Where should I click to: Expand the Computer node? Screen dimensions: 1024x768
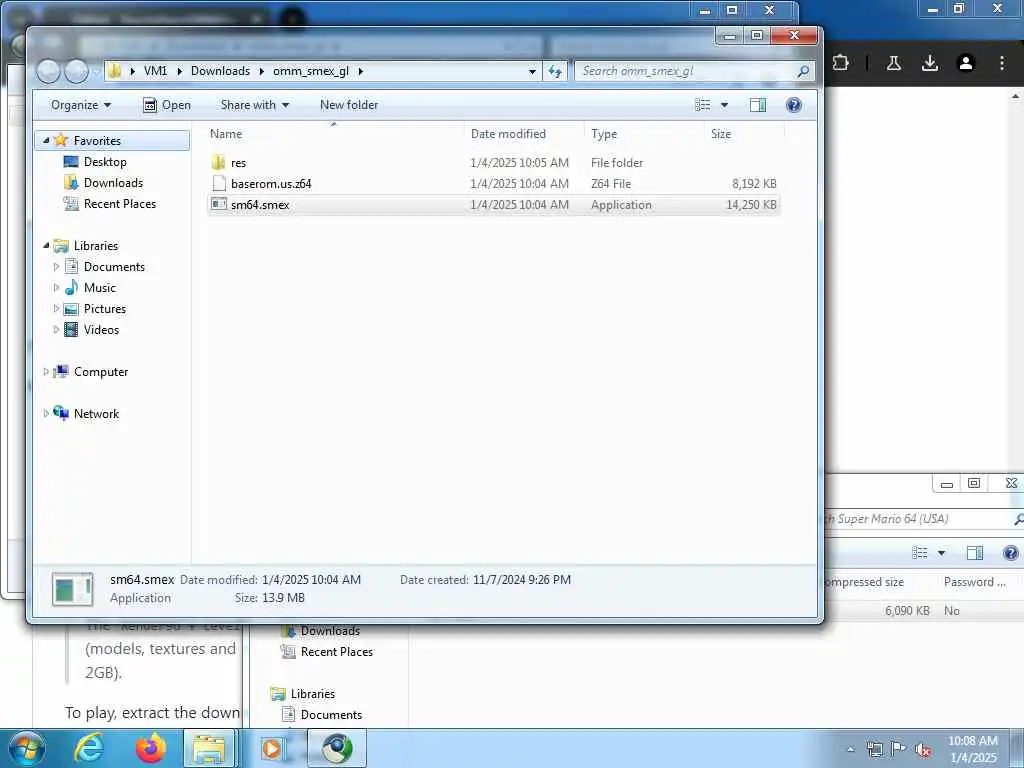46,372
